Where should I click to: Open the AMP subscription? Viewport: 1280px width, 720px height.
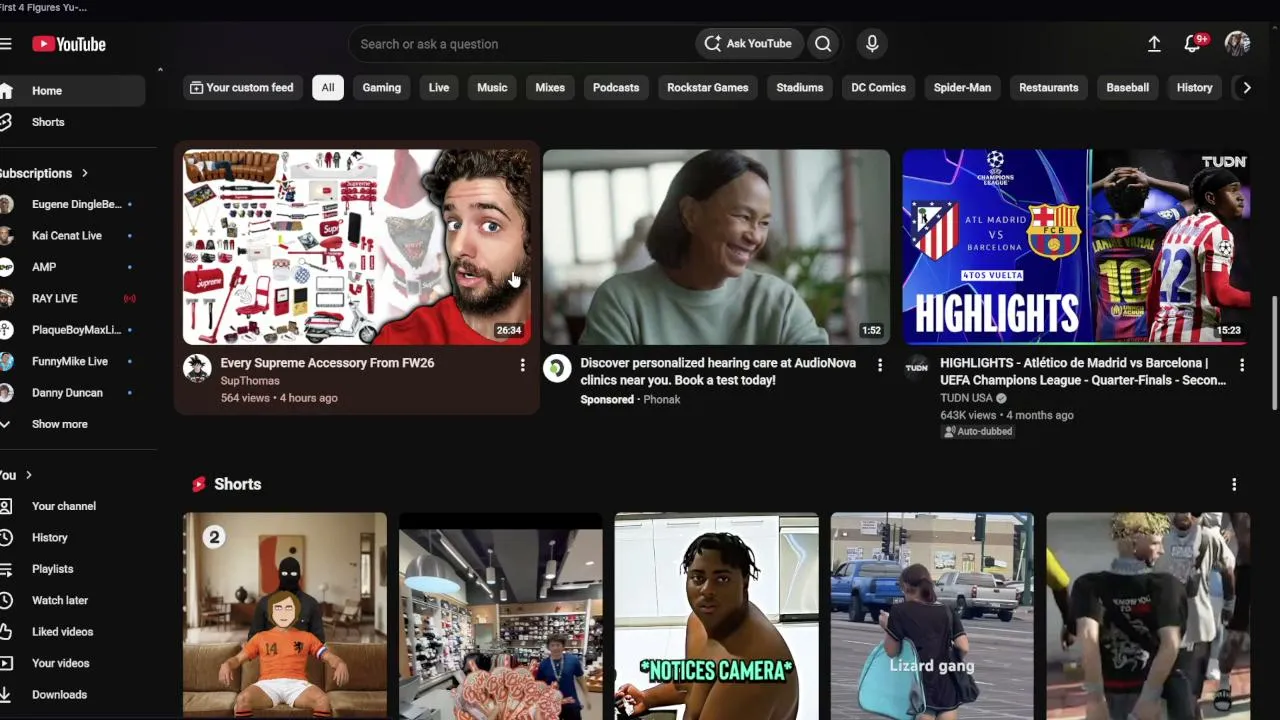66,267
